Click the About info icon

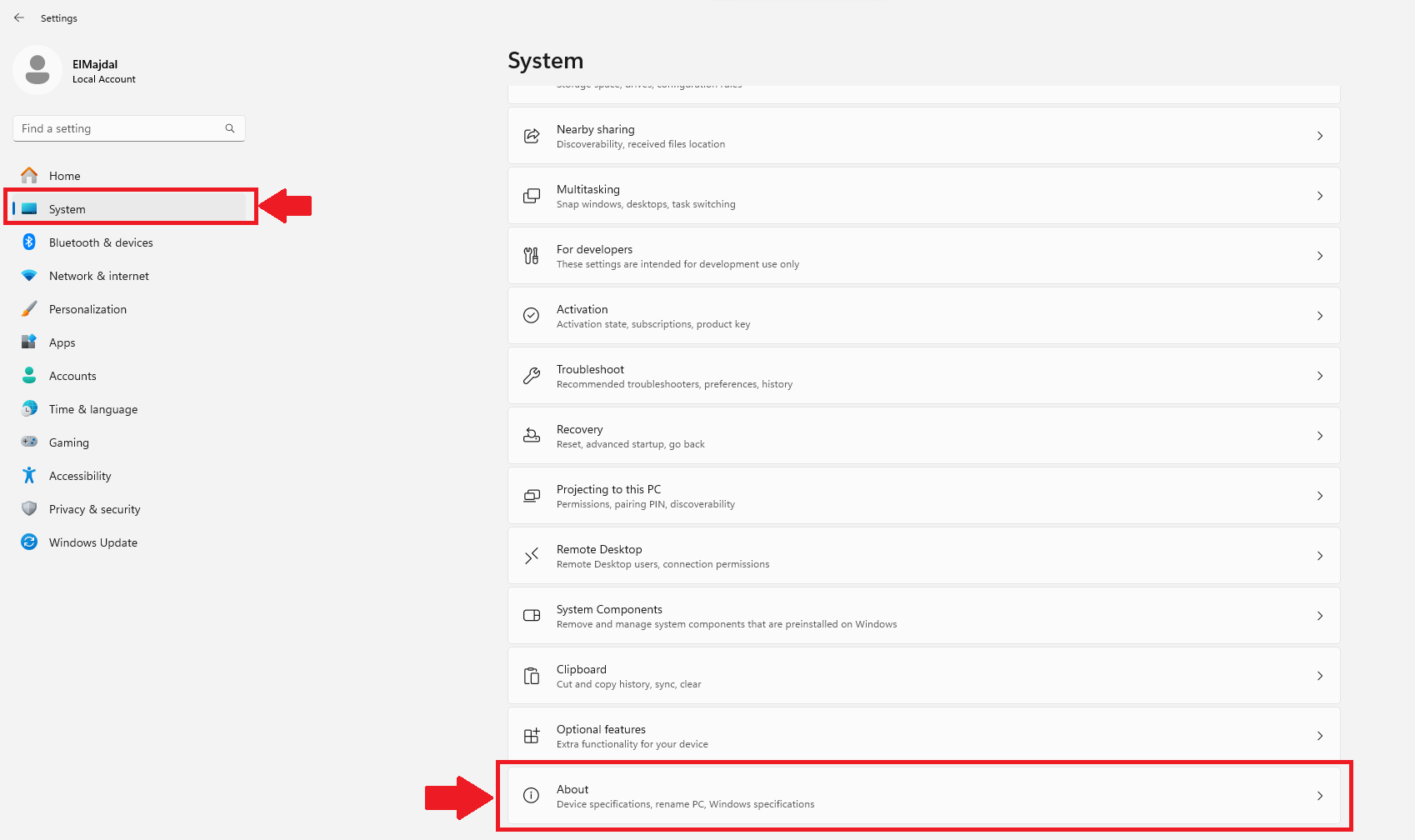[x=532, y=795]
